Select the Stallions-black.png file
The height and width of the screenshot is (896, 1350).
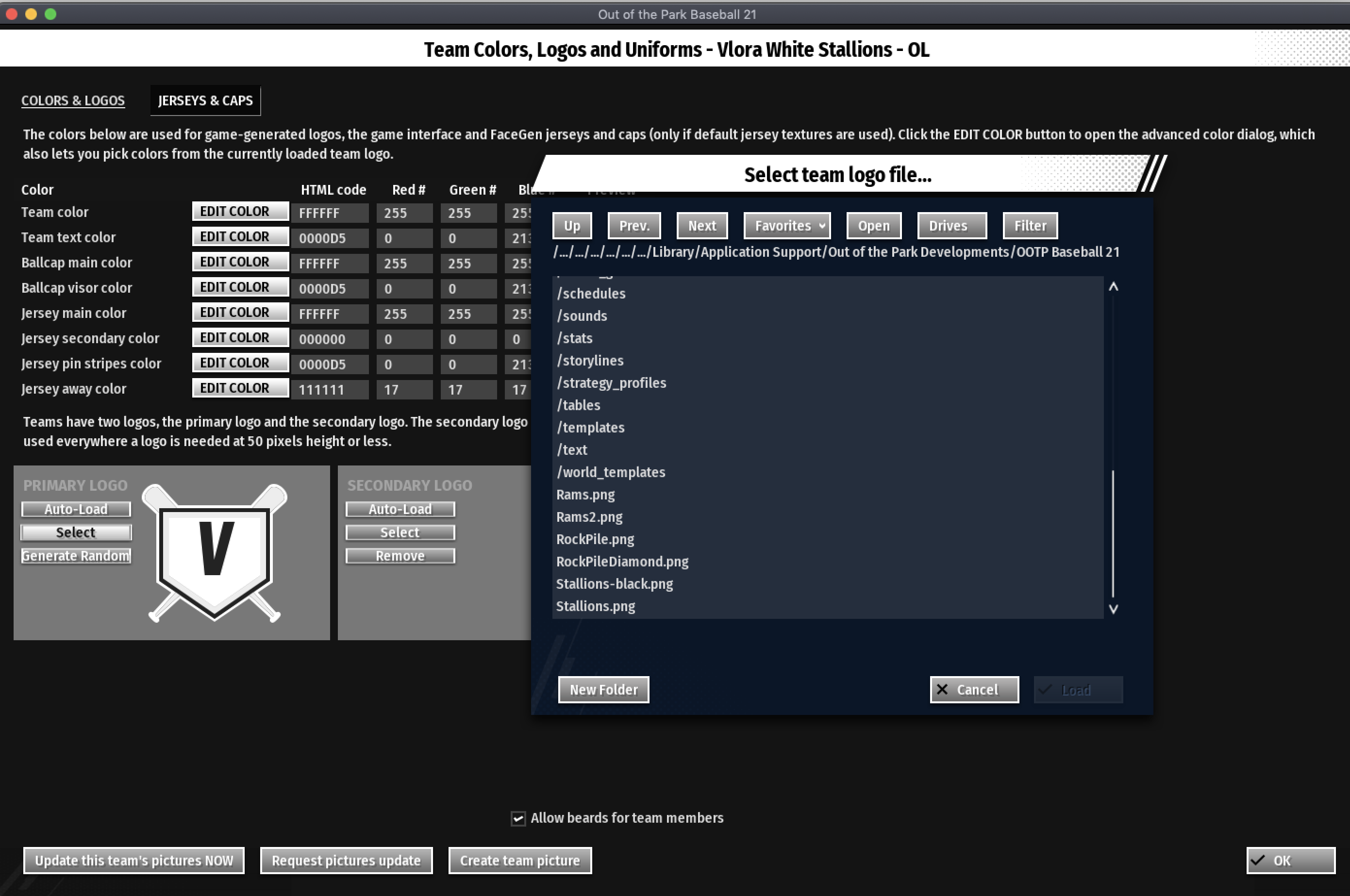(x=615, y=584)
